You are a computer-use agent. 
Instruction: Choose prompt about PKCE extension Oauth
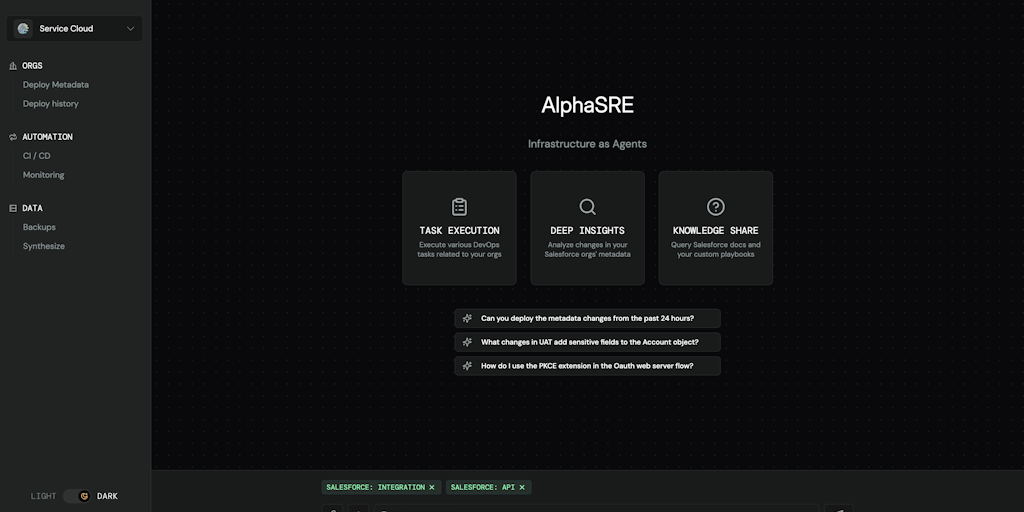588,366
